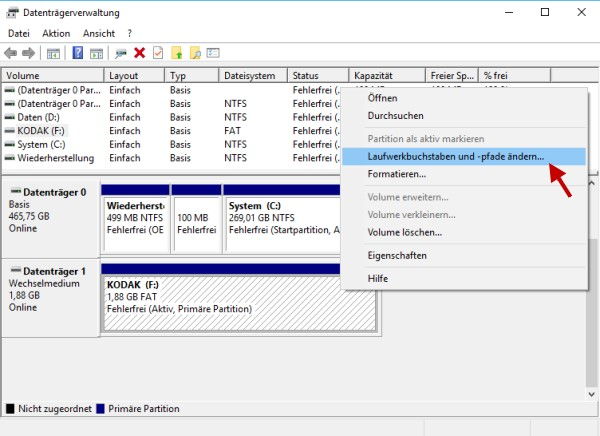
Task: Click drive icon beside KODAK (F:) in list
Action: [10, 131]
